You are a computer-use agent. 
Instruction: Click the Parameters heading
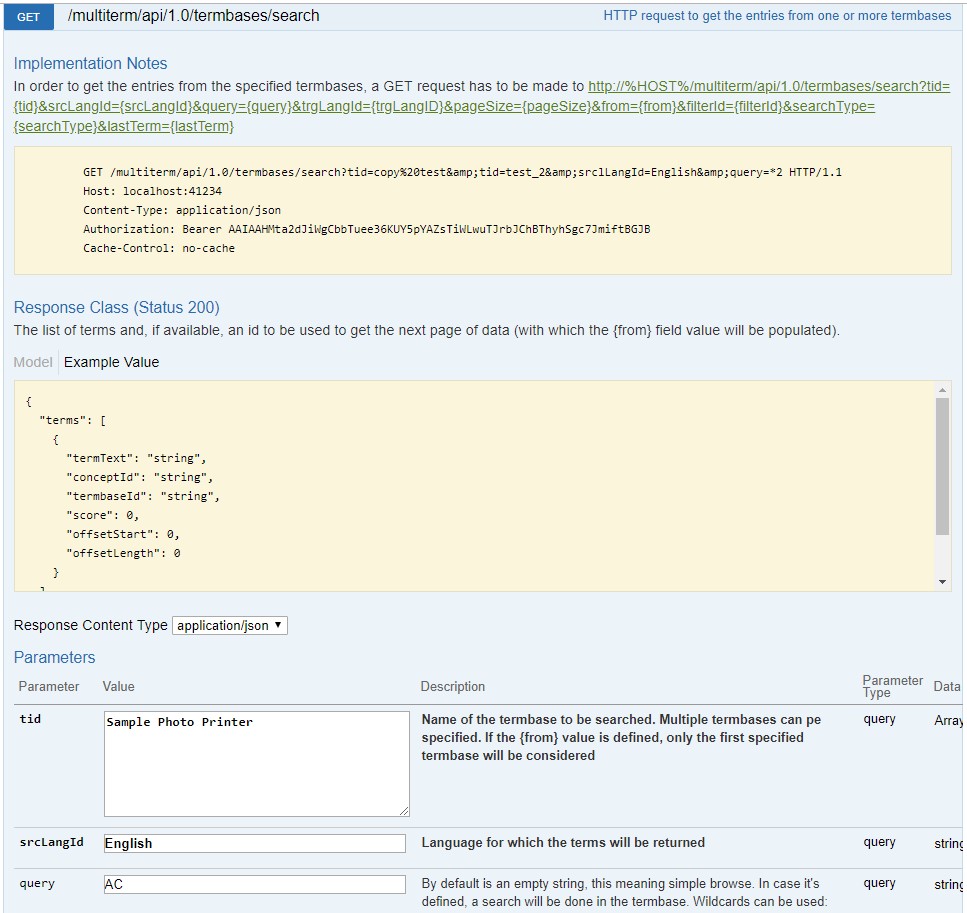(54, 658)
